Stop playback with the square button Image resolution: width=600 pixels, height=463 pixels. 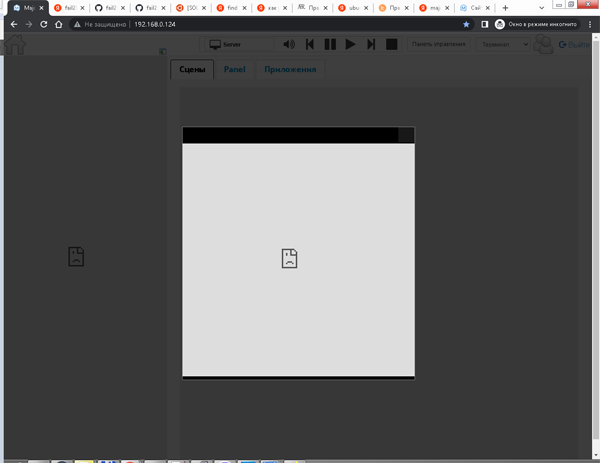[392, 44]
